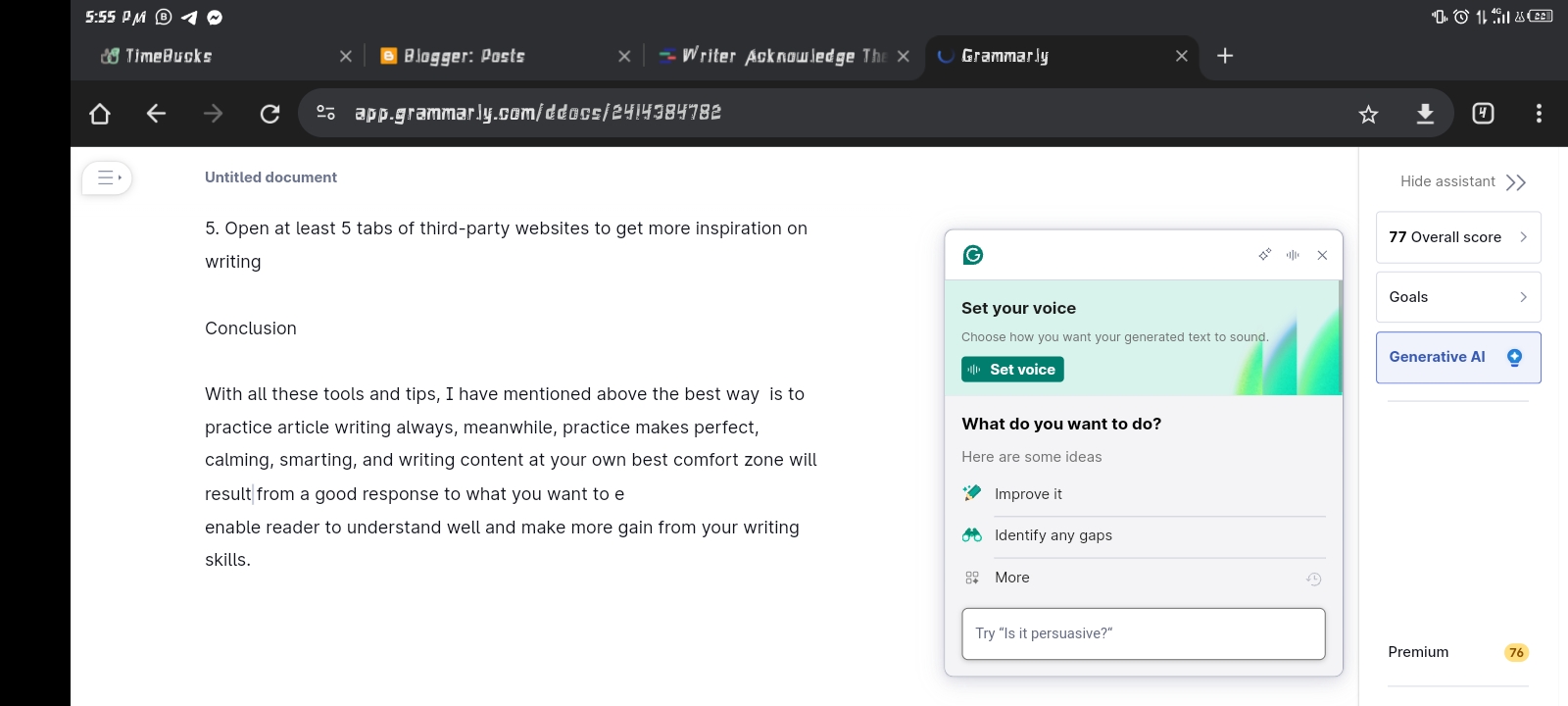Open a new tab with plus icon

click(1225, 56)
